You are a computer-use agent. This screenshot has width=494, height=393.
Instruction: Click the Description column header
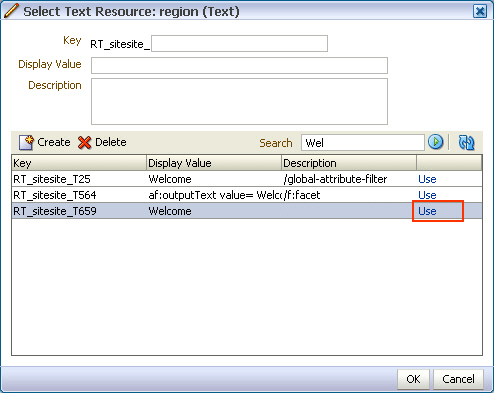click(349, 163)
